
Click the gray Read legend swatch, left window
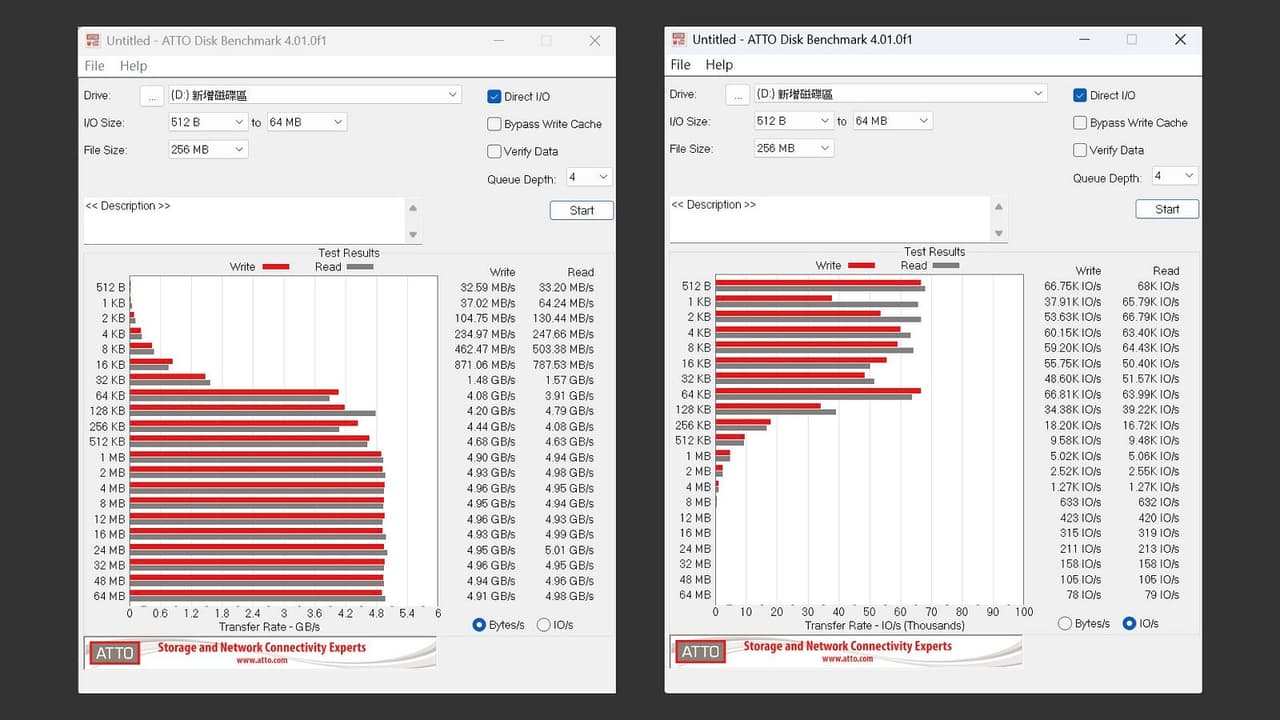360,267
